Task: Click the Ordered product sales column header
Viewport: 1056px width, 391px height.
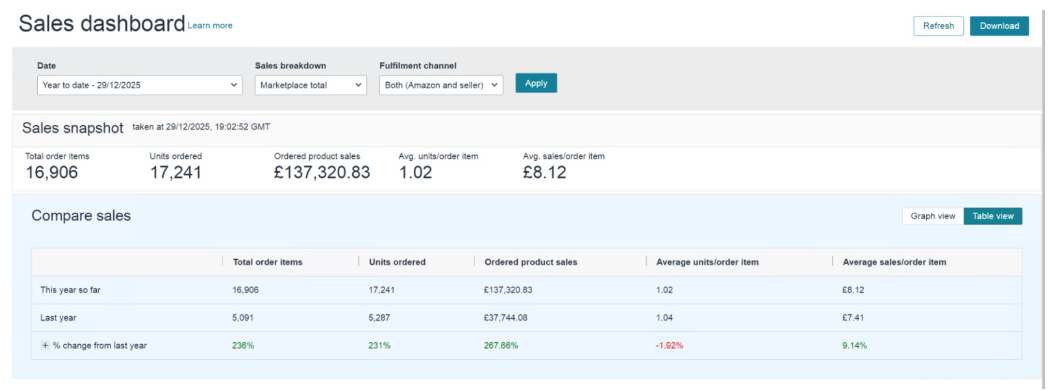Action: click(x=531, y=262)
